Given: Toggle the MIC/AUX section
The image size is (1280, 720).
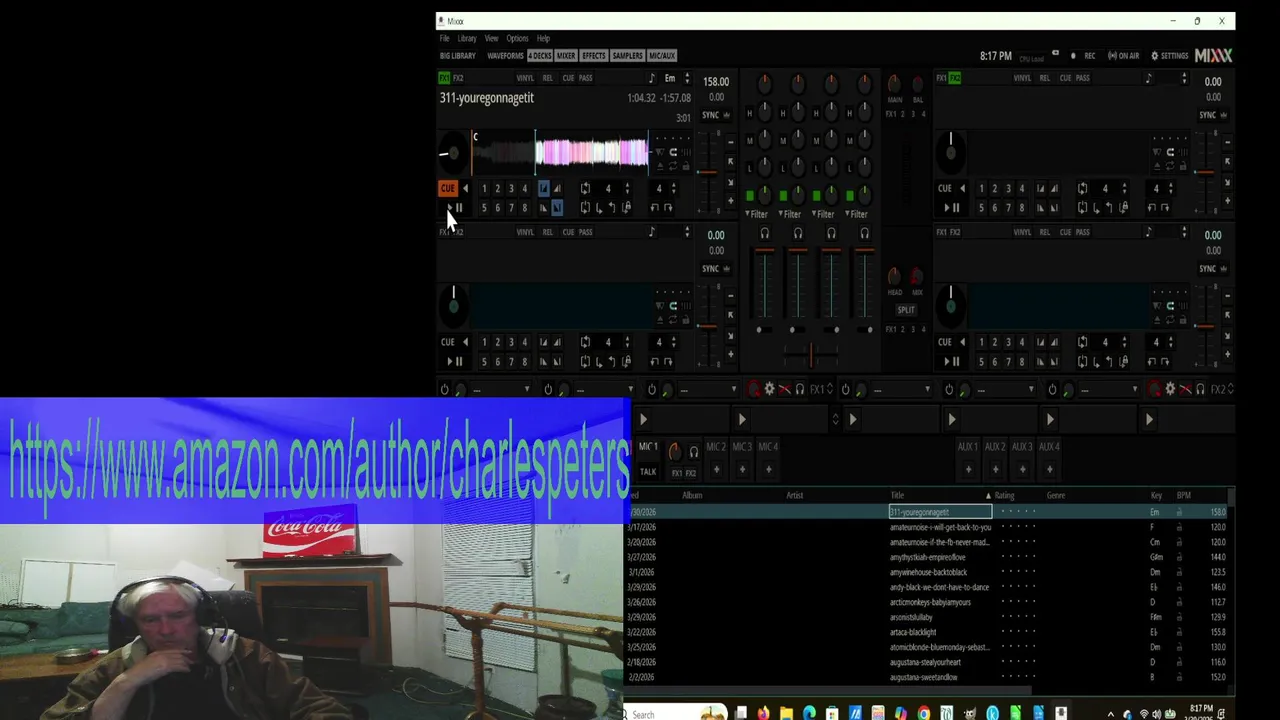Looking at the screenshot, I should (662, 56).
